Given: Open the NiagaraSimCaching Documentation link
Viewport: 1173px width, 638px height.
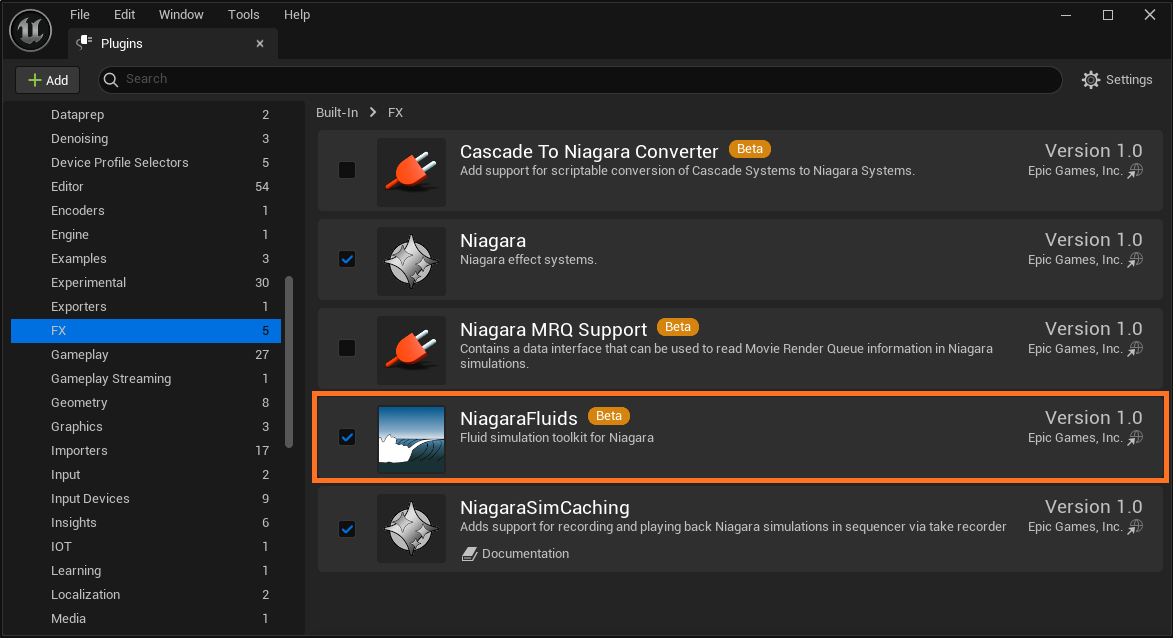Looking at the screenshot, I should (x=525, y=553).
